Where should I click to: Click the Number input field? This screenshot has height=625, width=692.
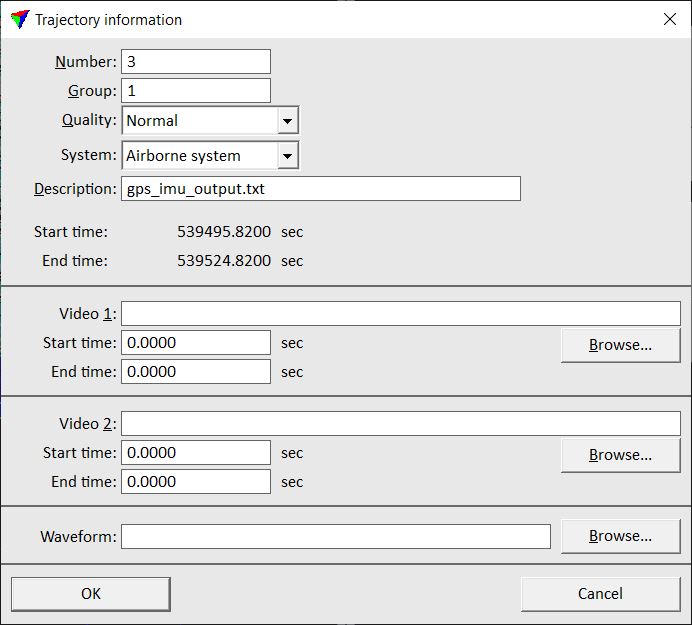[x=196, y=62]
